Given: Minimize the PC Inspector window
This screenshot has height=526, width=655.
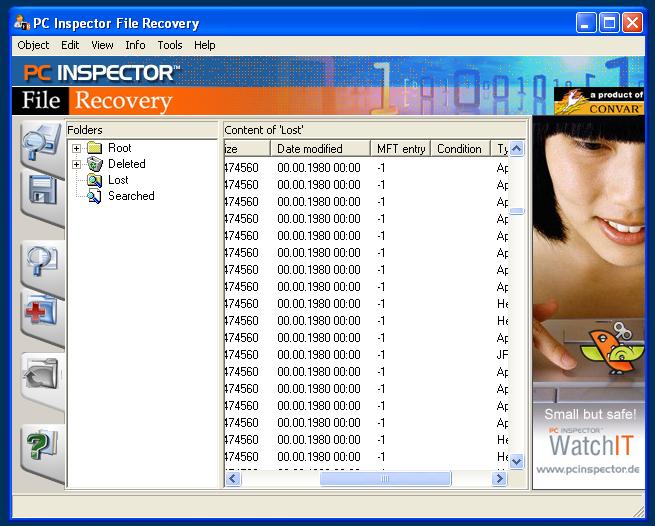Looking at the screenshot, I should coord(585,23).
